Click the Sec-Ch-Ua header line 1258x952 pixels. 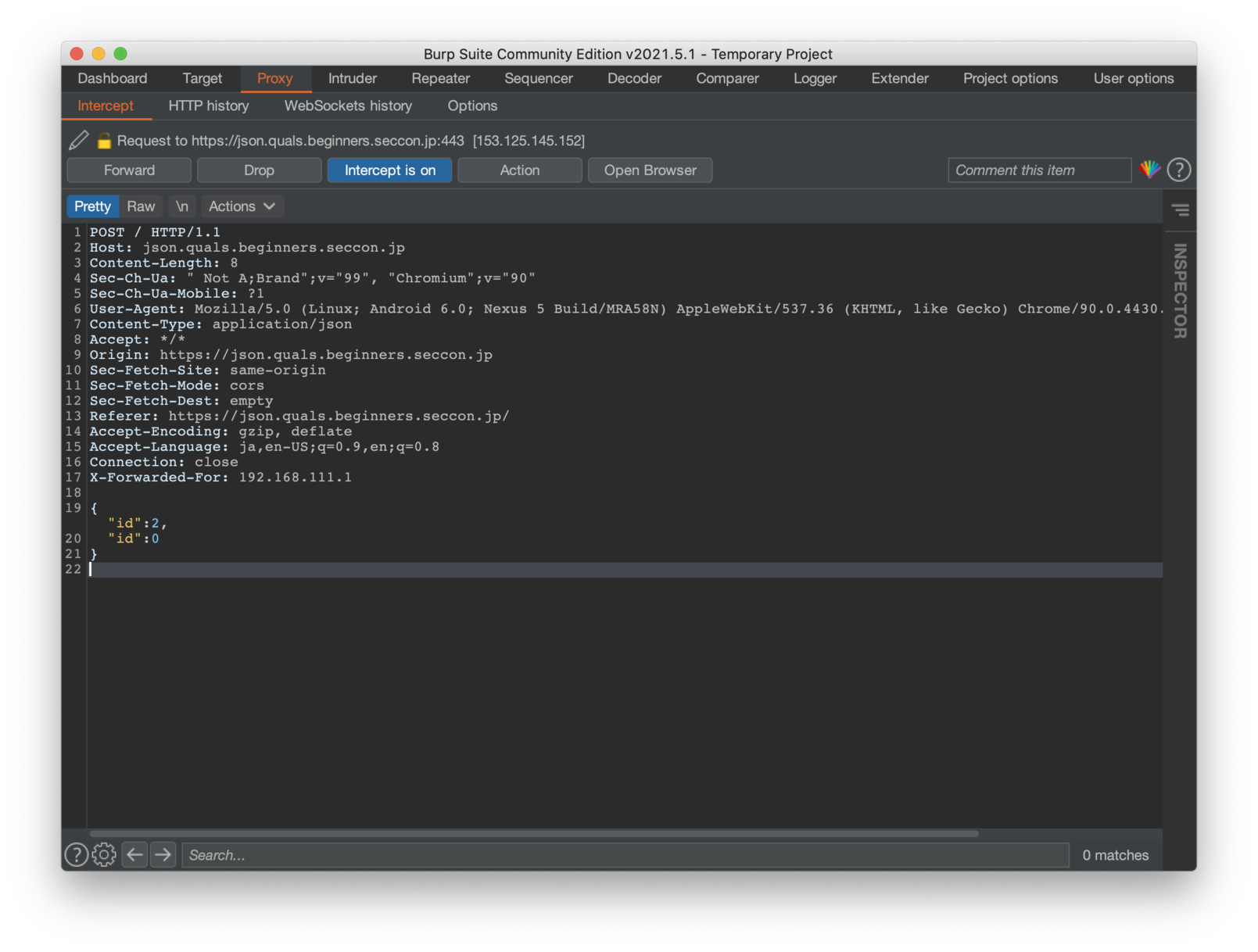pos(312,278)
